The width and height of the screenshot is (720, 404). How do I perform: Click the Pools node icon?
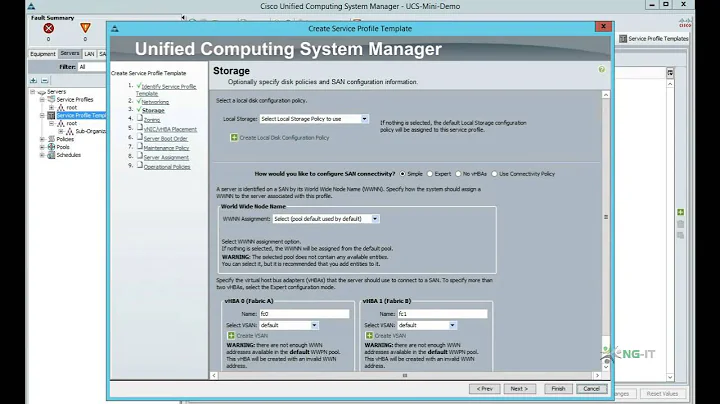click(x=51, y=147)
